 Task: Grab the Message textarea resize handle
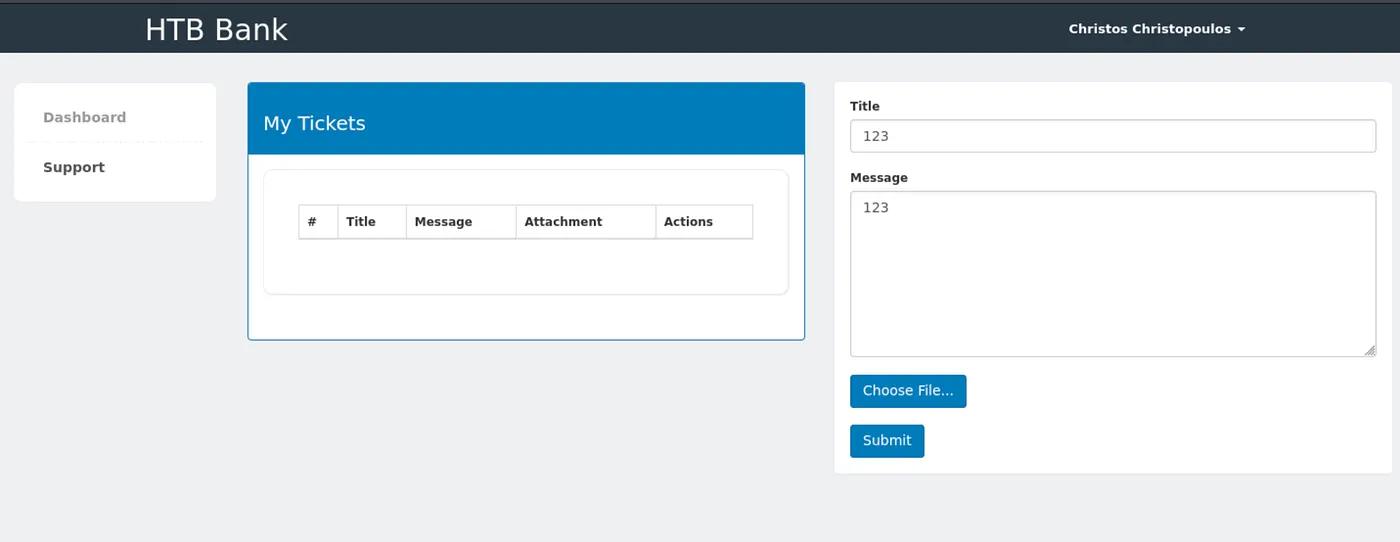coord(1370,350)
